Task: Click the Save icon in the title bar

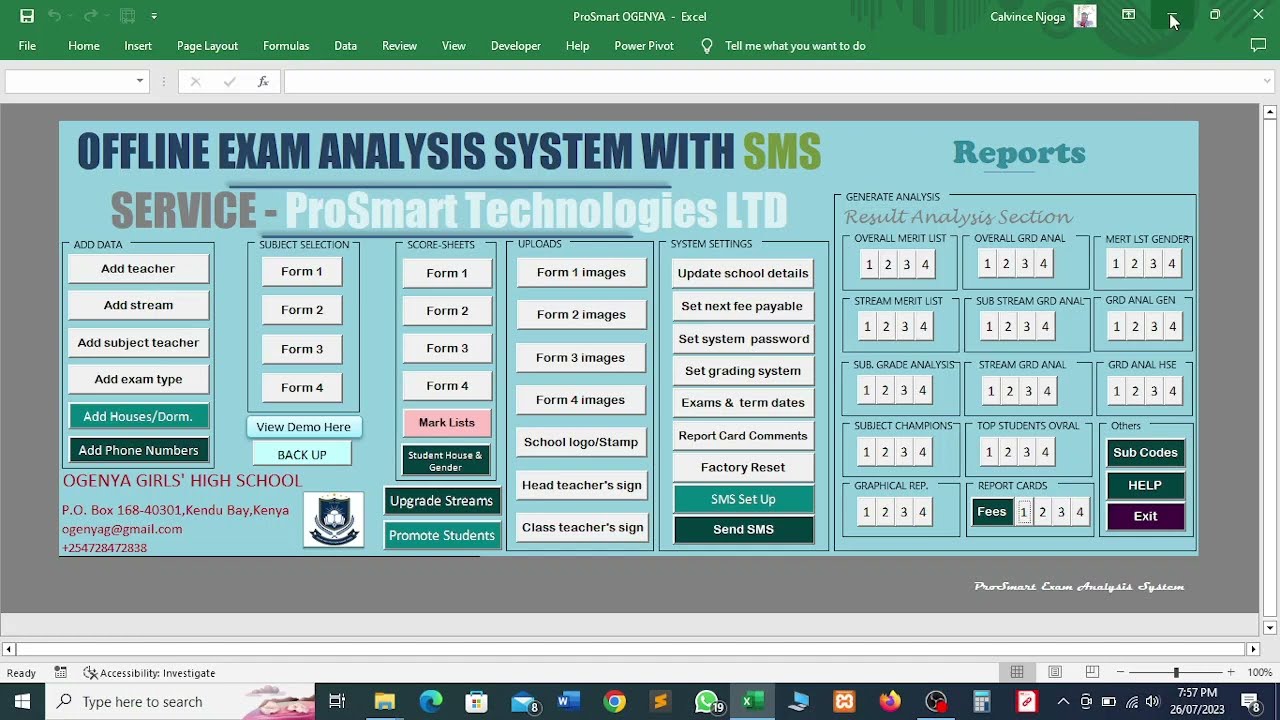Action: pyautogui.click(x=27, y=16)
